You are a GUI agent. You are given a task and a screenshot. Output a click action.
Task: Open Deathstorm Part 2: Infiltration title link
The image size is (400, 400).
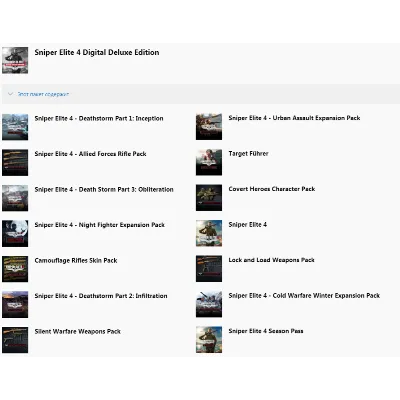101,296
